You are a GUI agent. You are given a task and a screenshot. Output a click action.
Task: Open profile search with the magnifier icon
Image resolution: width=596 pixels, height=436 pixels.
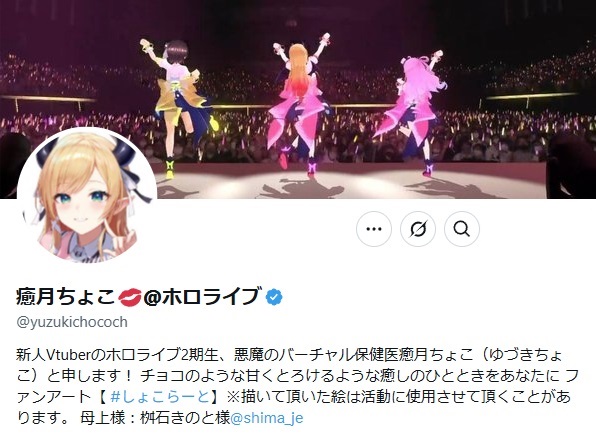(462, 229)
